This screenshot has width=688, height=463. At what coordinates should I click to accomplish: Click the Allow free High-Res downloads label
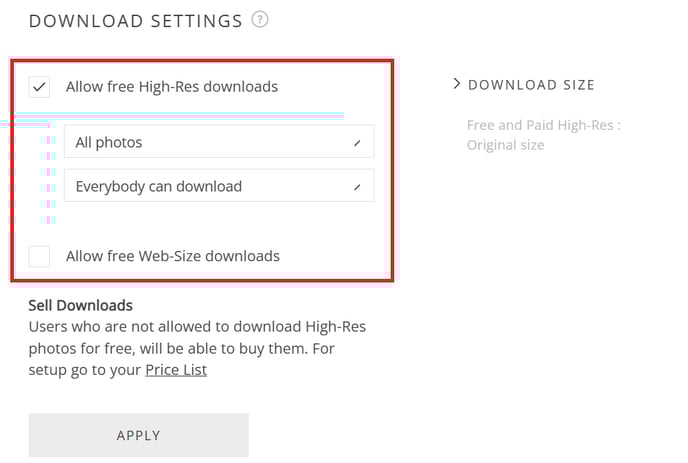pos(172,87)
